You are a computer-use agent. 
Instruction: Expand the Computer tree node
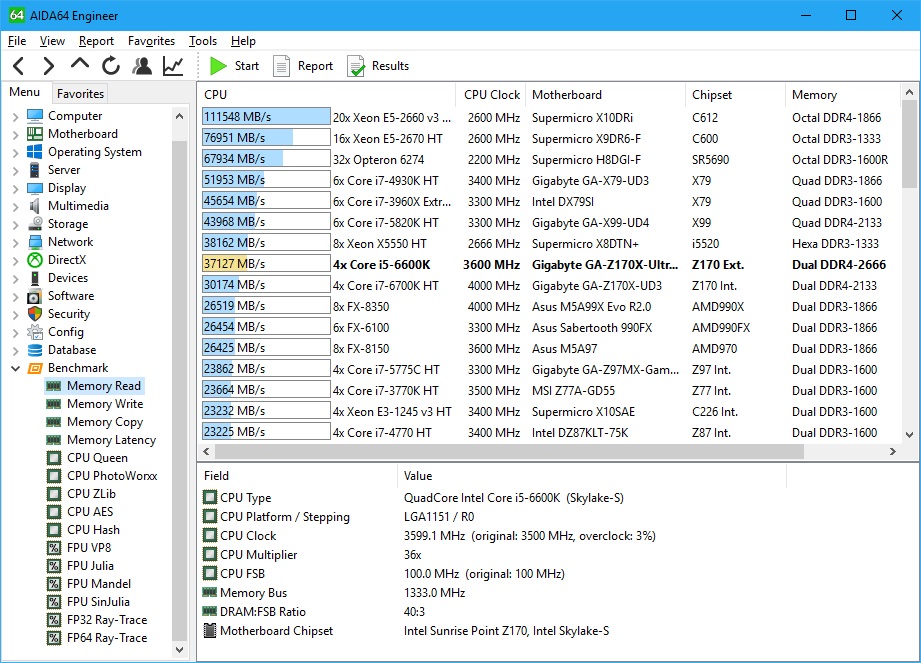pos(16,116)
